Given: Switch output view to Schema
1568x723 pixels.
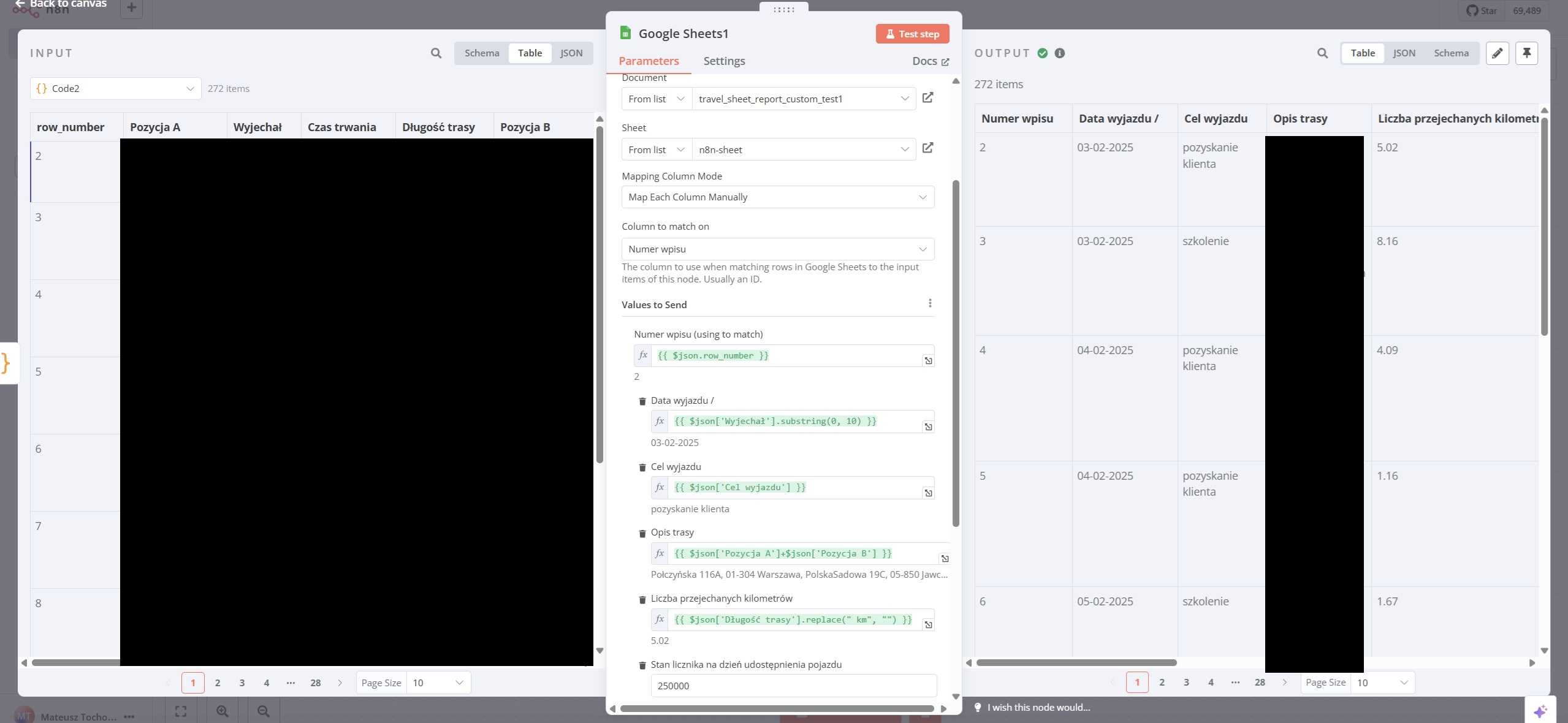Looking at the screenshot, I should tap(1451, 53).
